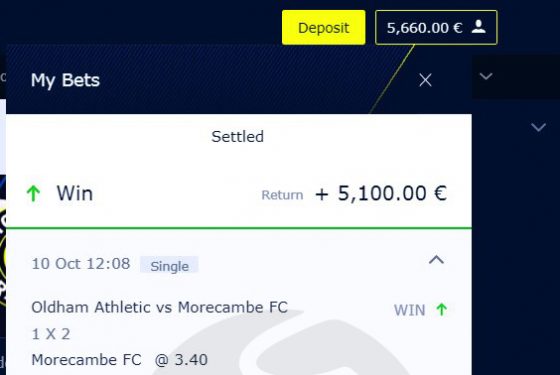The image size is (560, 375).
Task: Click the Morecambe FC @ 3.40 selection
Action: coord(120,360)
